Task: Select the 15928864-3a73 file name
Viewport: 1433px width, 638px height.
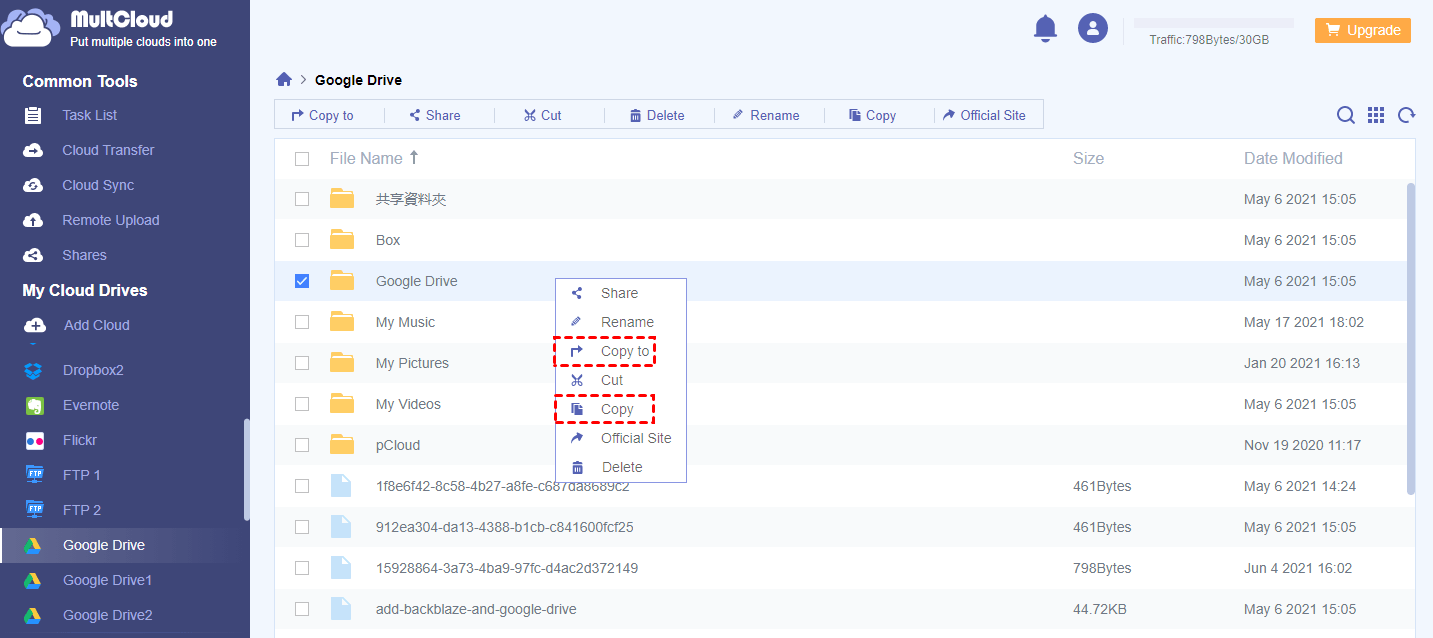Action: coord(507,568)
